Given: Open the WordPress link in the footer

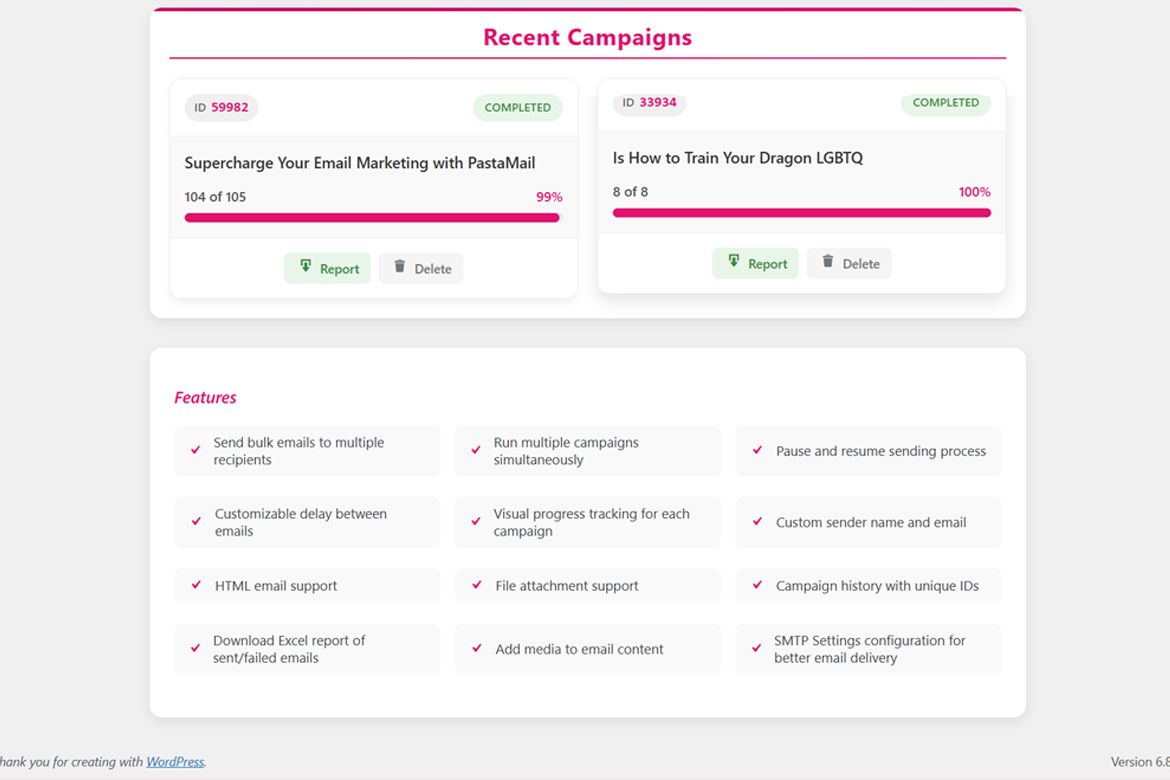Looking at the screenshot, I should (175, 762).
